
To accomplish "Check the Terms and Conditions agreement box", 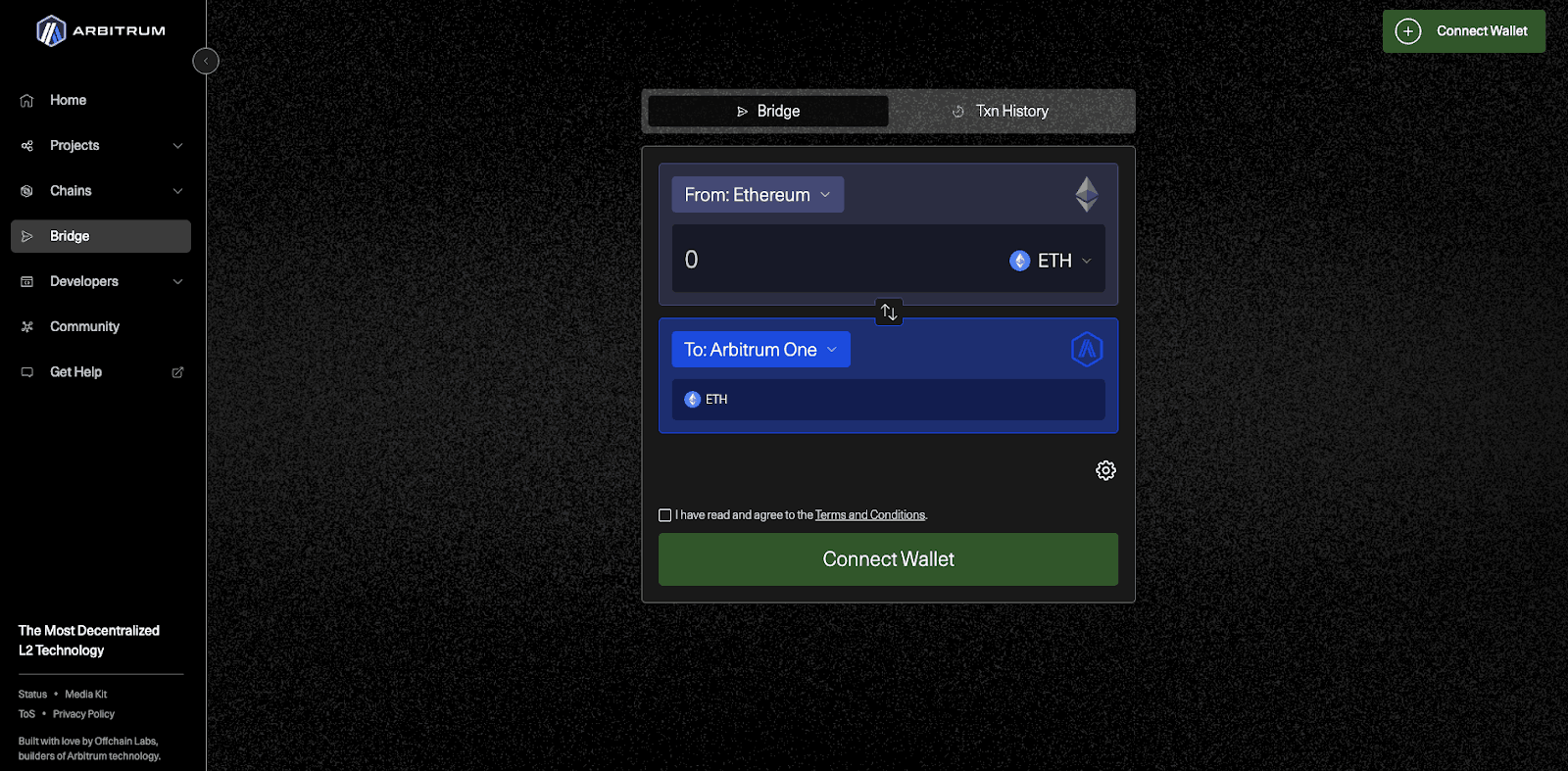I will pos(665,515).
